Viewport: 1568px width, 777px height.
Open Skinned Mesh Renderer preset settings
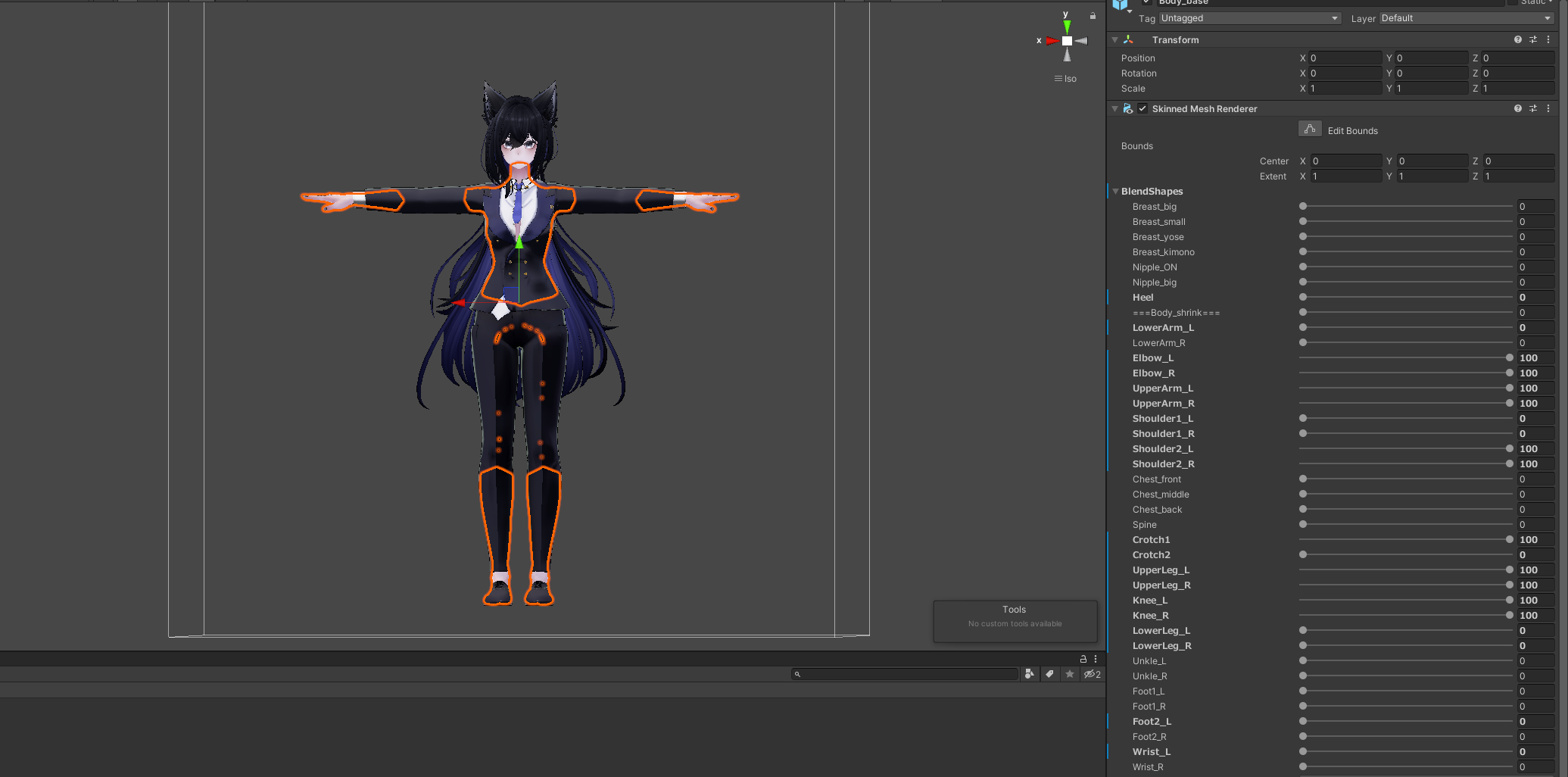click(1533, 108)
